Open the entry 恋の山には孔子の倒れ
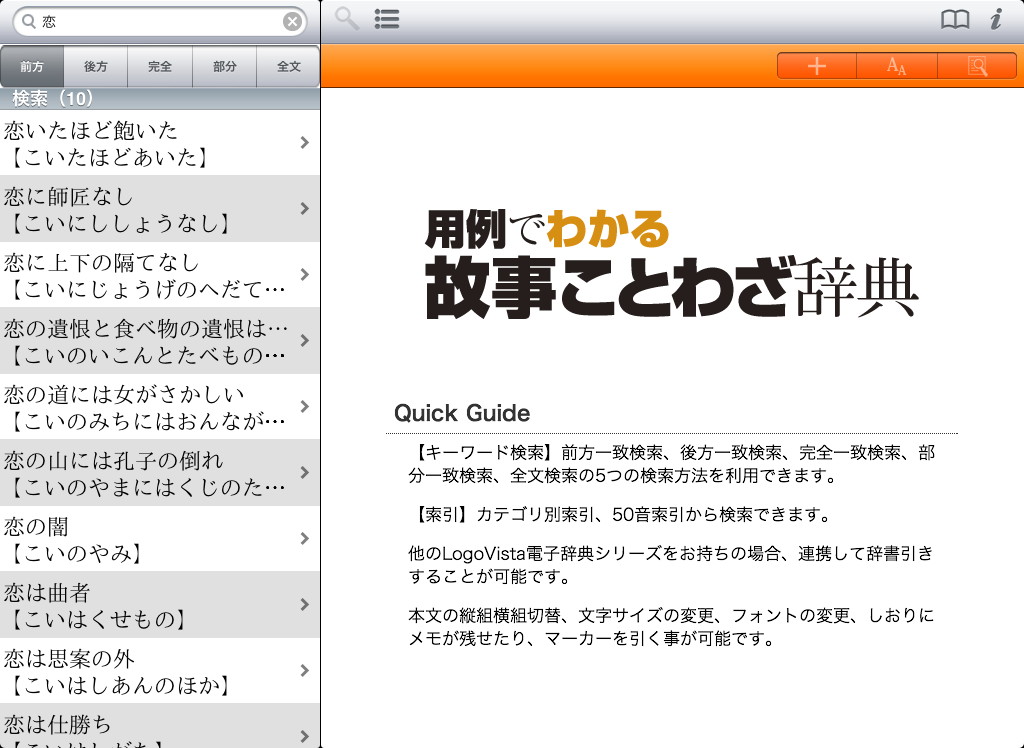 150,473
